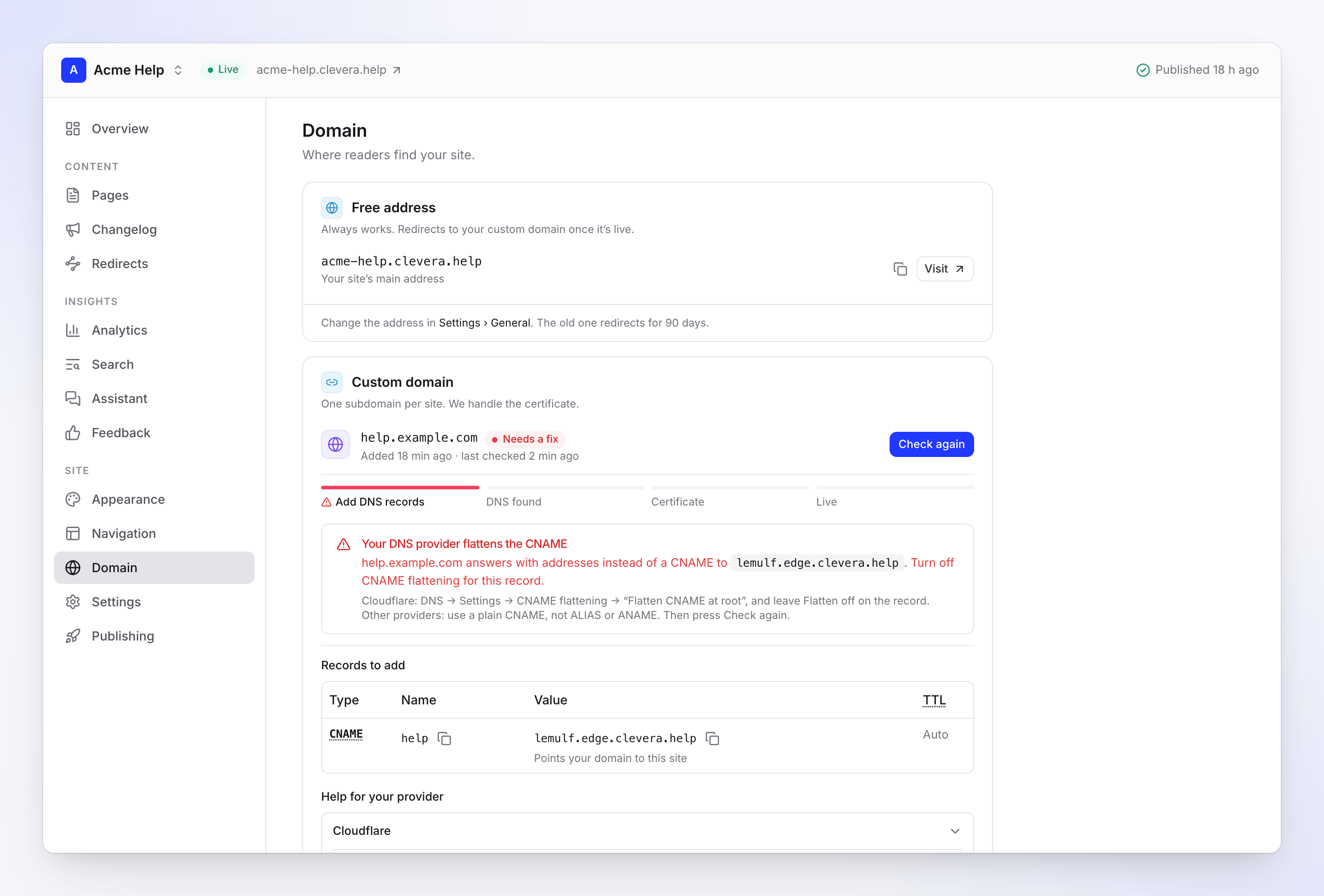Open the Changelog section
Viewport: 1324px width, 896px height.
coord(154,230)
